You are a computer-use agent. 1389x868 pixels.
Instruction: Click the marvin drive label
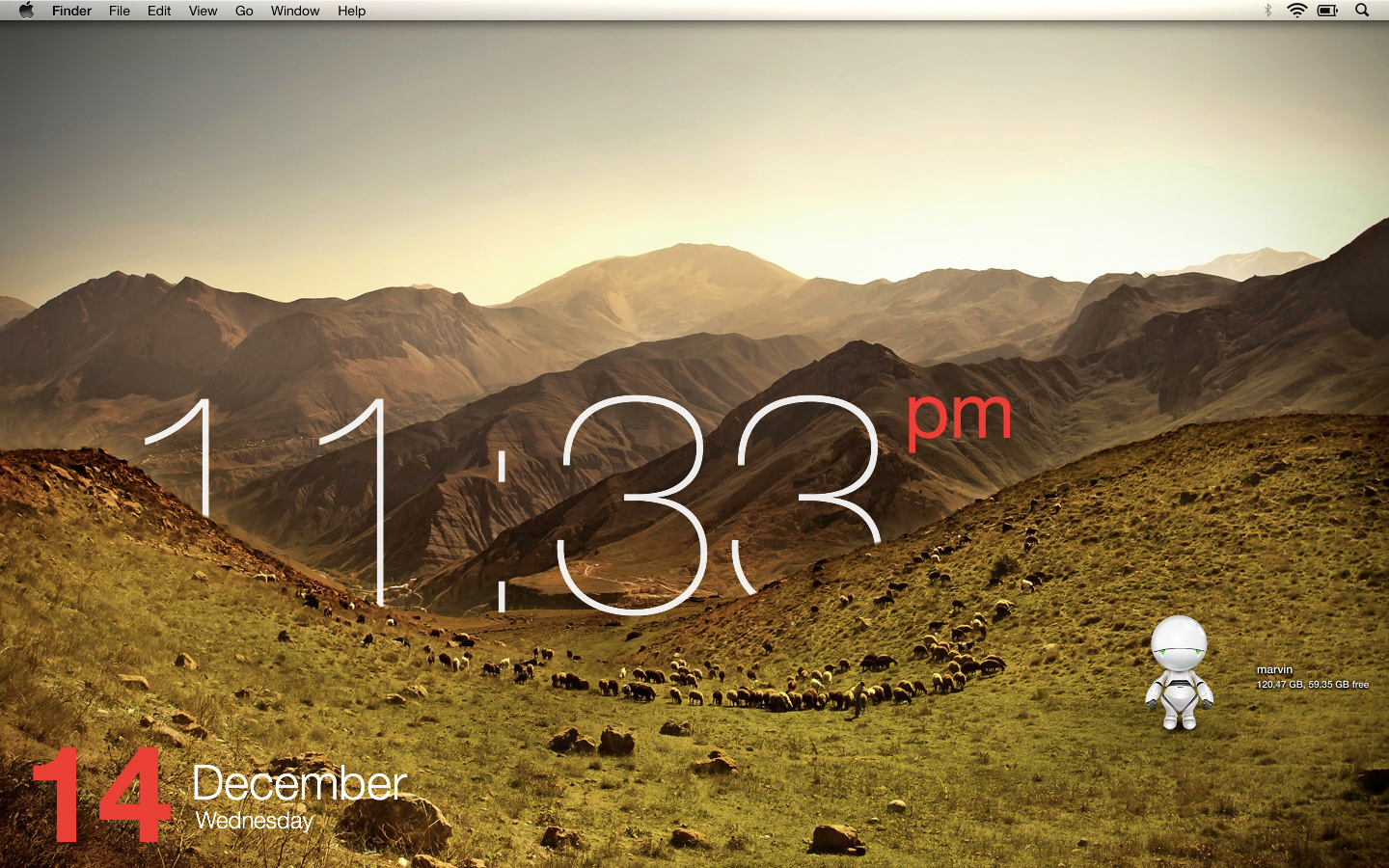click(1274, 669)
